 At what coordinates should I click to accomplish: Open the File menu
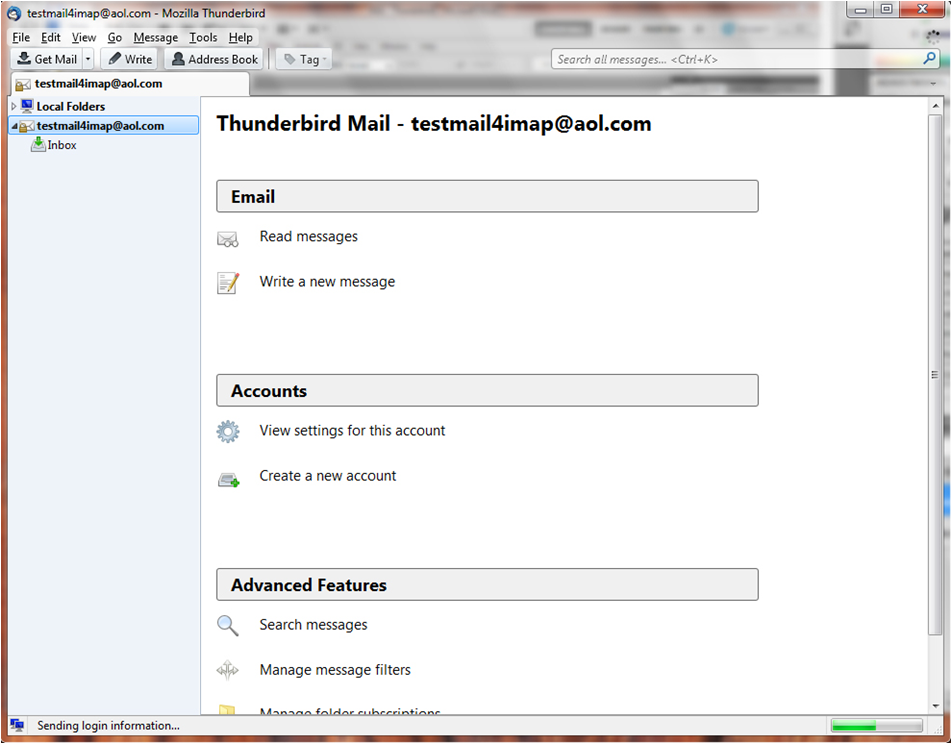click(21, 37)
